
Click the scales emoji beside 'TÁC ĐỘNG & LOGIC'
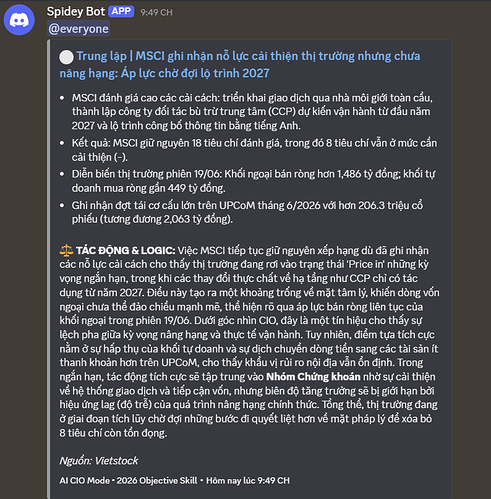[x=66, y=250]
